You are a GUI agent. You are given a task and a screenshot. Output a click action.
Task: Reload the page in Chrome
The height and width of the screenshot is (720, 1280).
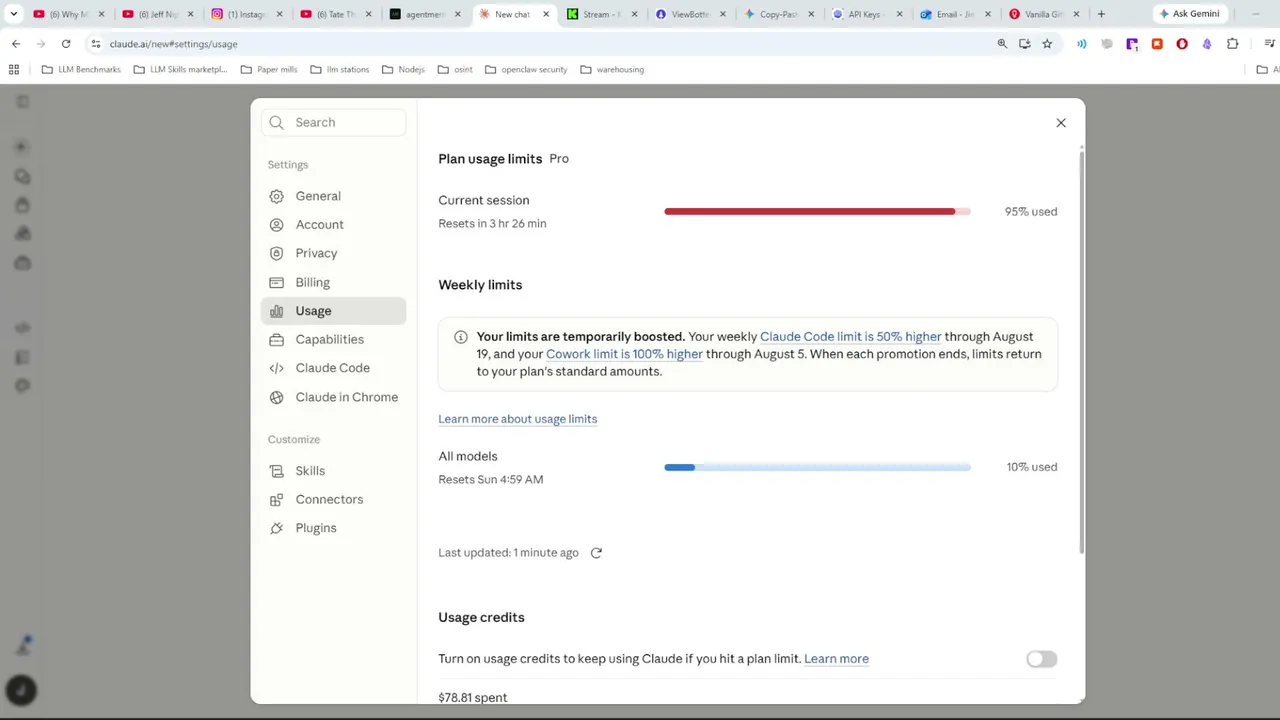coord(66,44)
